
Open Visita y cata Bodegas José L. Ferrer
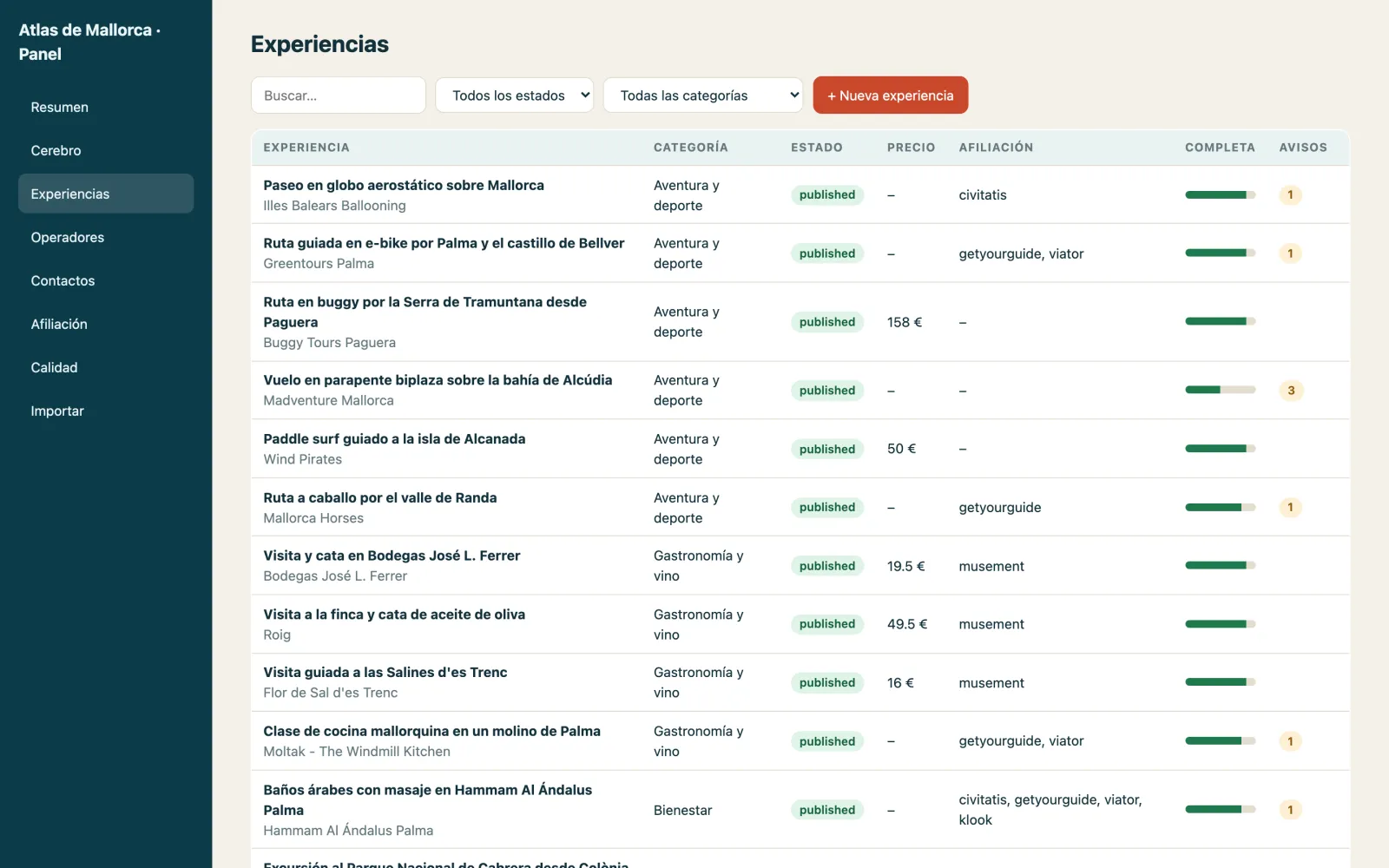(x=392, y=556)
